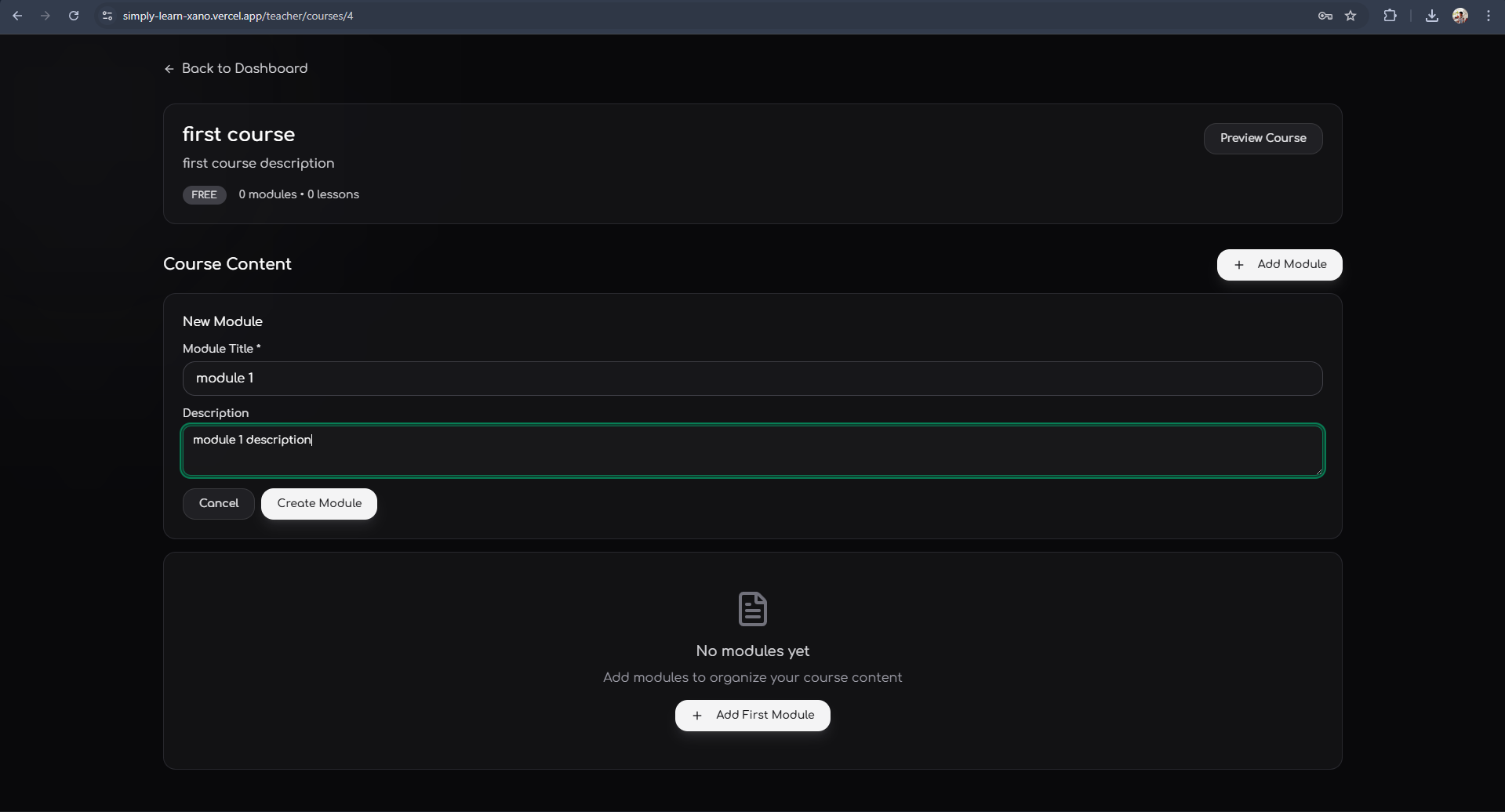Click the FREE pricing badge

pyautogui.click(x=204, y=194)
